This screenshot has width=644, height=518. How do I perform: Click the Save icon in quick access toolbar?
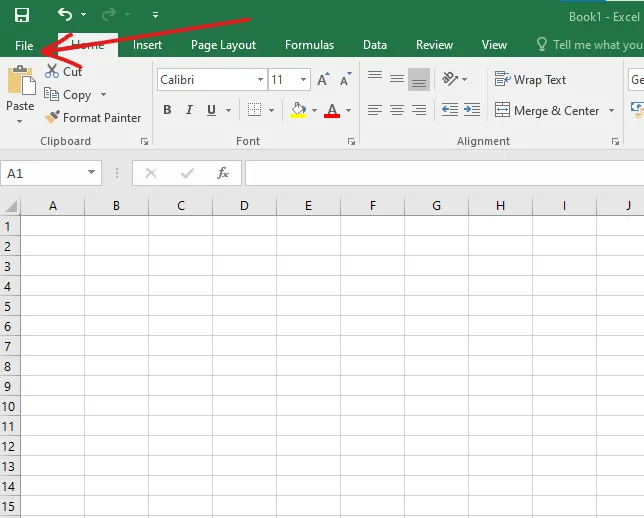tap(22, 15)
